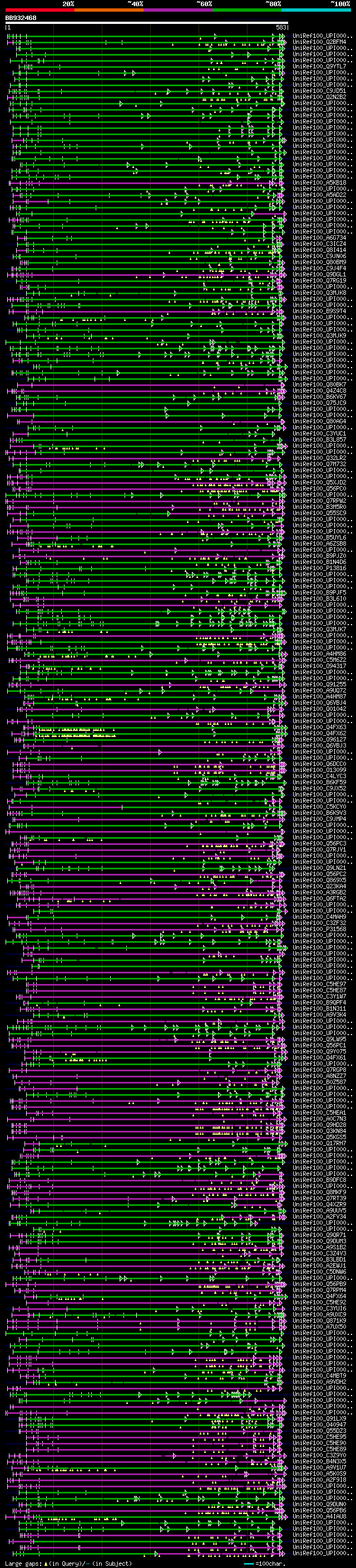
Task: Select the query name BB932468
Action: pyautogui.click(x=21, y=18)
